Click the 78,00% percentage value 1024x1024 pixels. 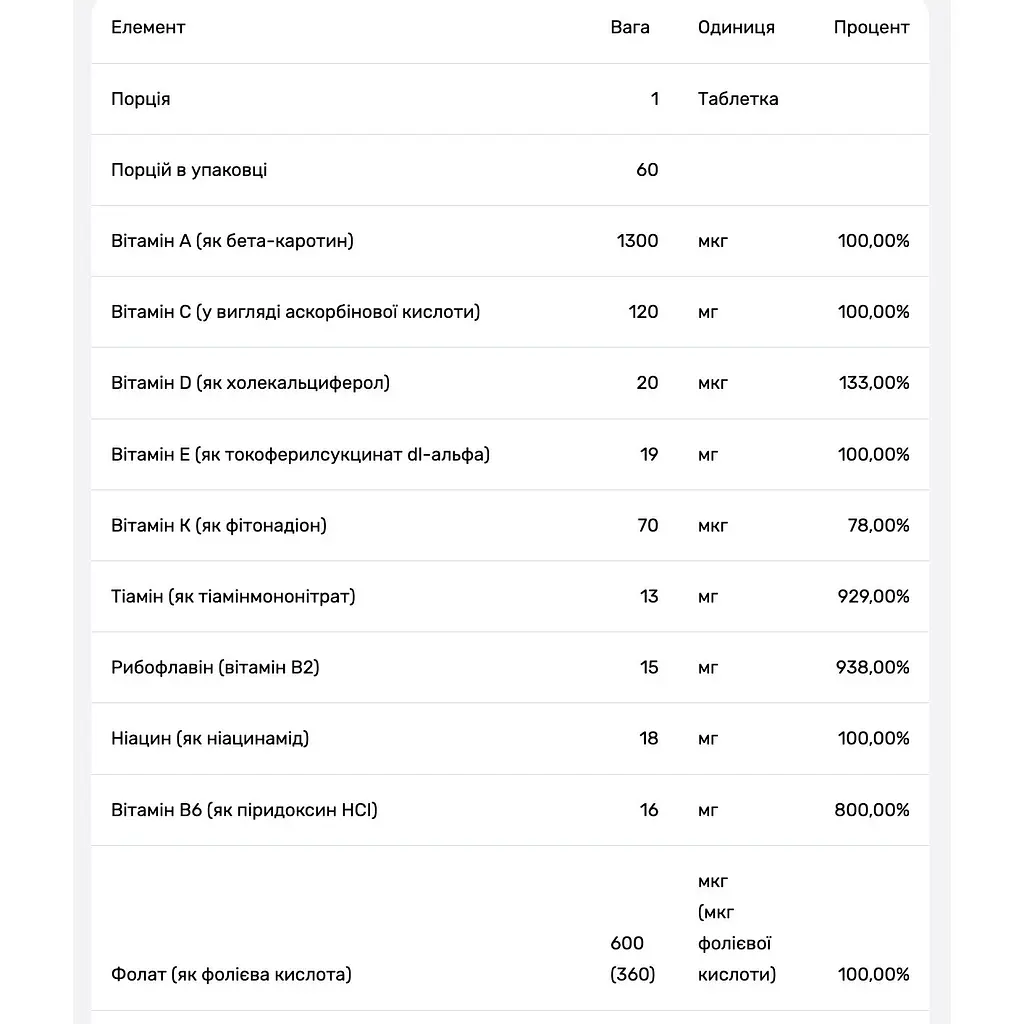coord(878,526)
